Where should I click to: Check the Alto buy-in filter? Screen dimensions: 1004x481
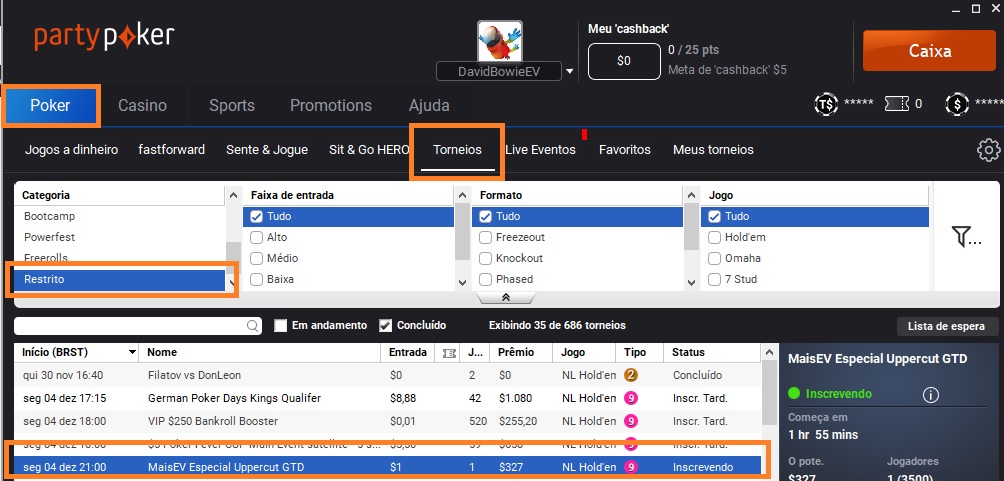click(257, 238)
